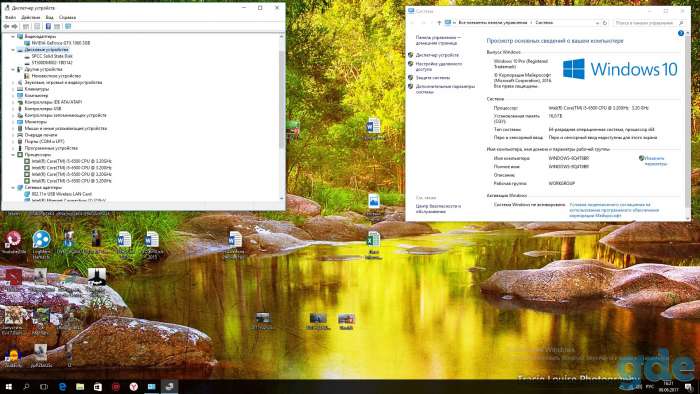700x394 pixels.
Task: Launch Microsoft Edge from the taskbar
Action: click(62, 386)
